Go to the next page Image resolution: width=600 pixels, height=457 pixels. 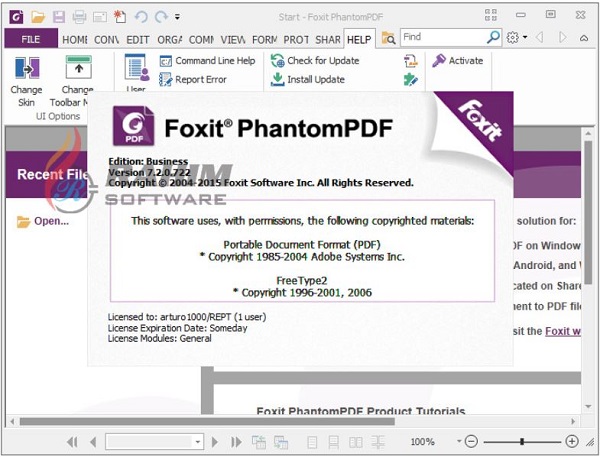coord(215,442)
